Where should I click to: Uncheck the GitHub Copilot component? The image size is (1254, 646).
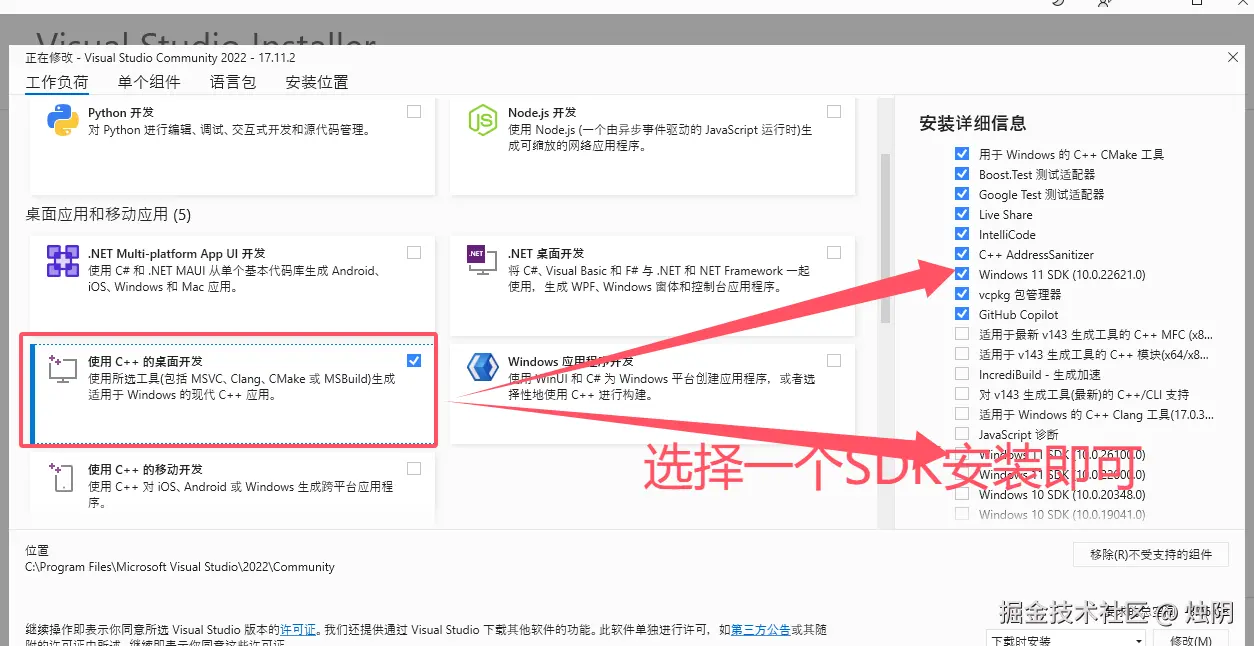[x=962, y=314]
